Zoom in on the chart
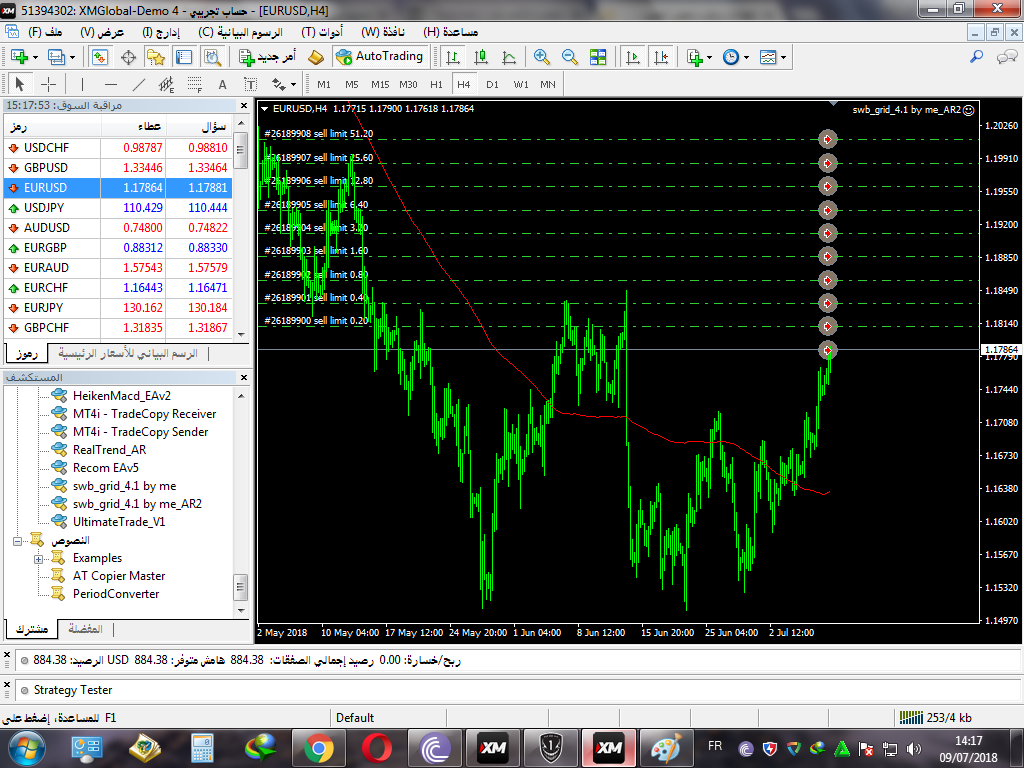The width and height of the screenshot is (1024, 768). point(541,57)
